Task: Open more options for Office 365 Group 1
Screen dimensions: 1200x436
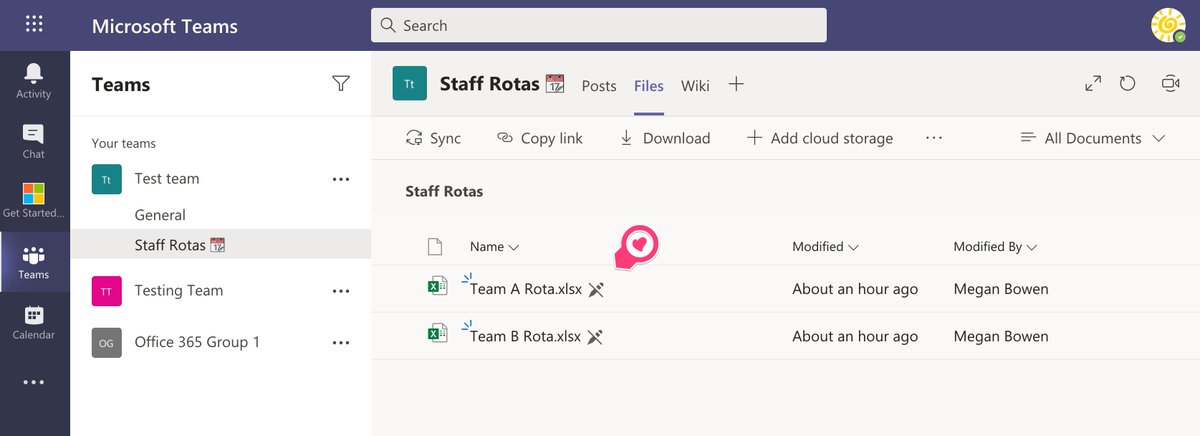Action: pyautogui.click(x=341, y=342)
